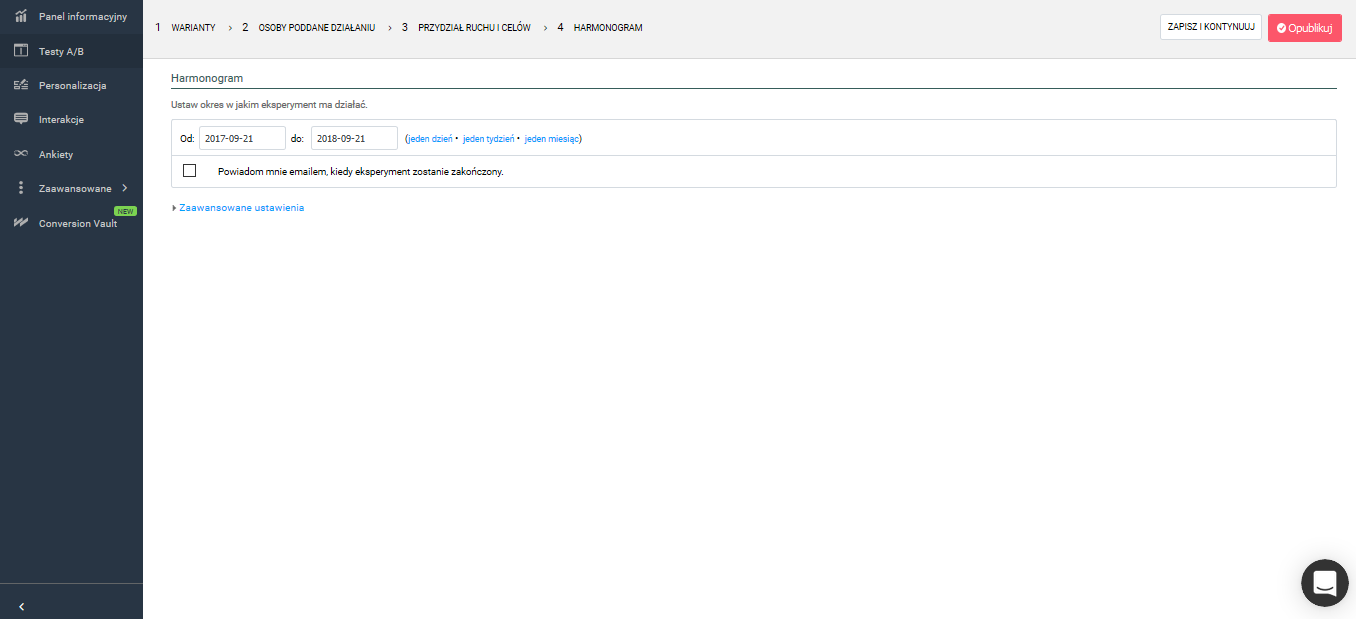Click the Testy A/B layout icon
This screenshot has height=619, width=1356.
click(21, 51)
